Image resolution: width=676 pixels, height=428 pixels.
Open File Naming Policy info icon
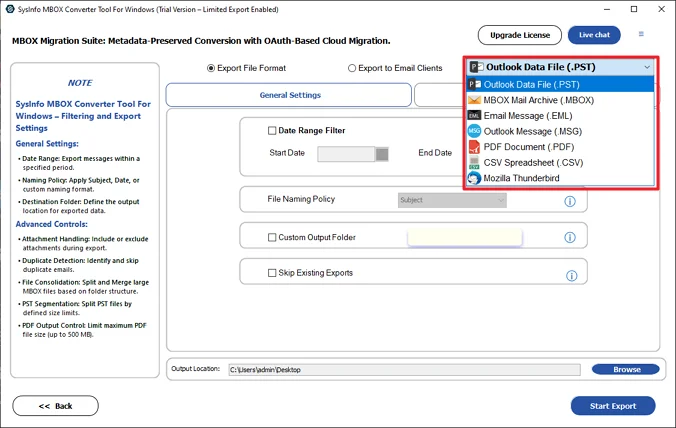[570, 201]
